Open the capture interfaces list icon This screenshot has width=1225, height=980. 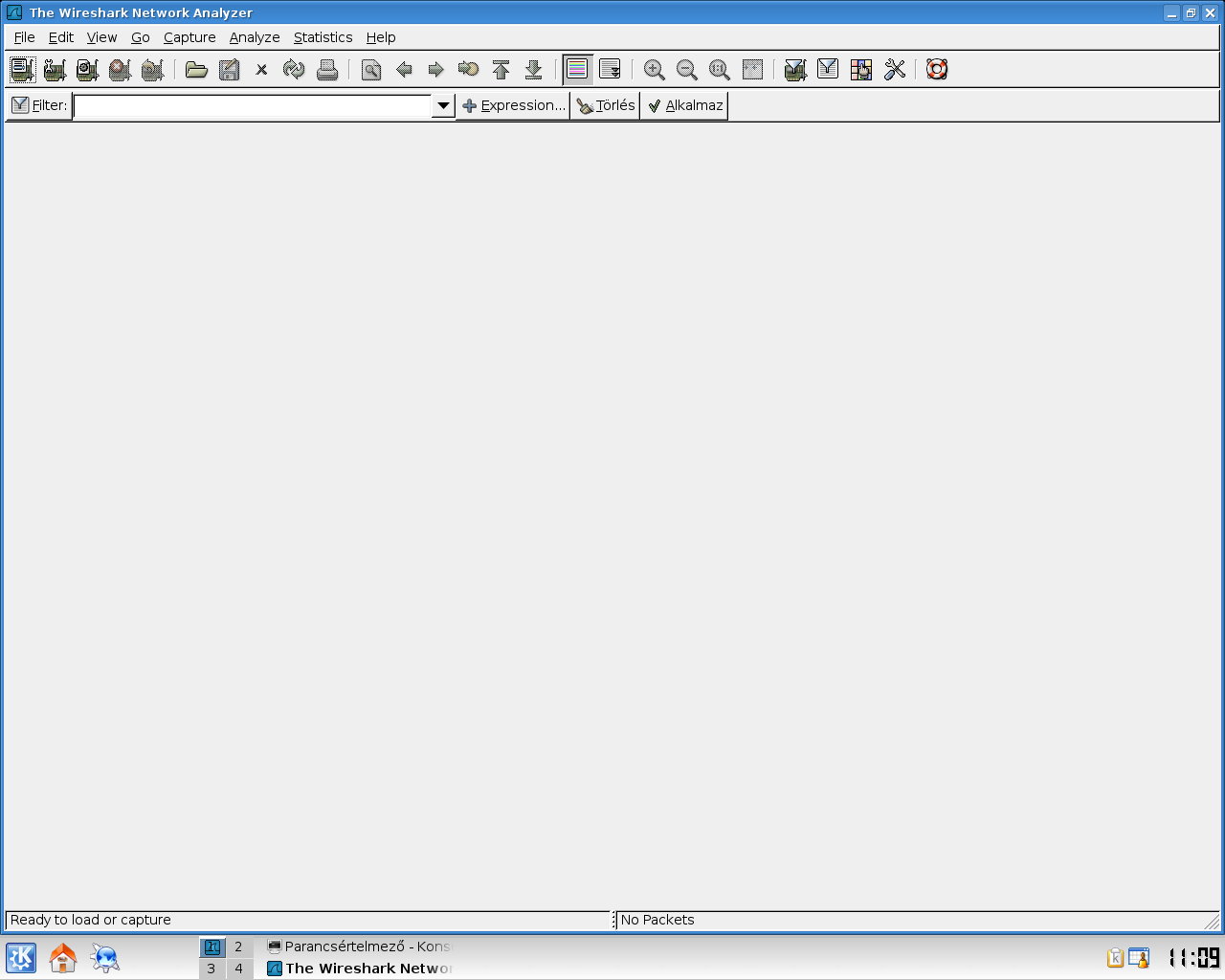[x=22, y=69]
